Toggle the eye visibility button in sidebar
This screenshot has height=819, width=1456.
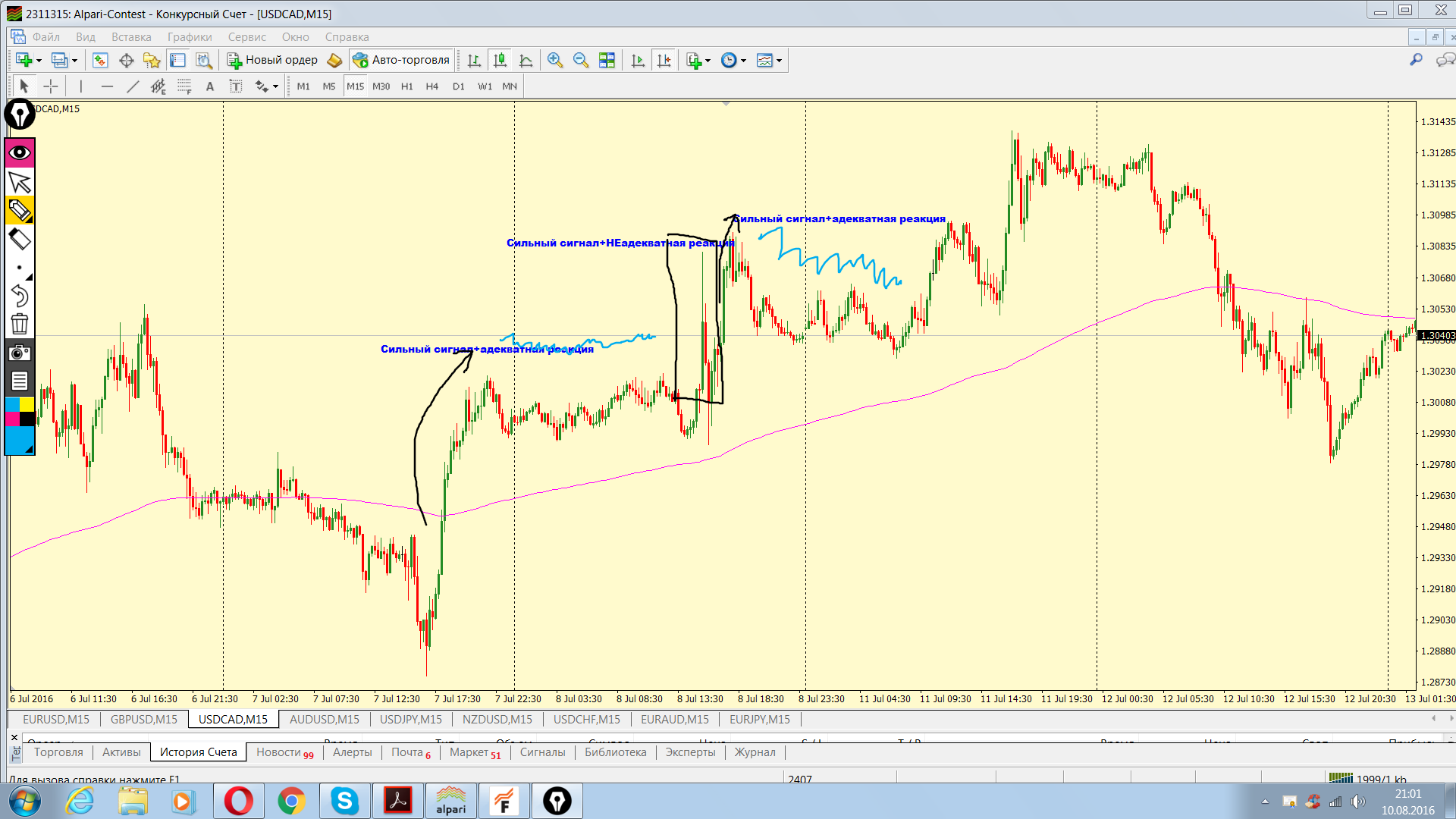(20, 152)
